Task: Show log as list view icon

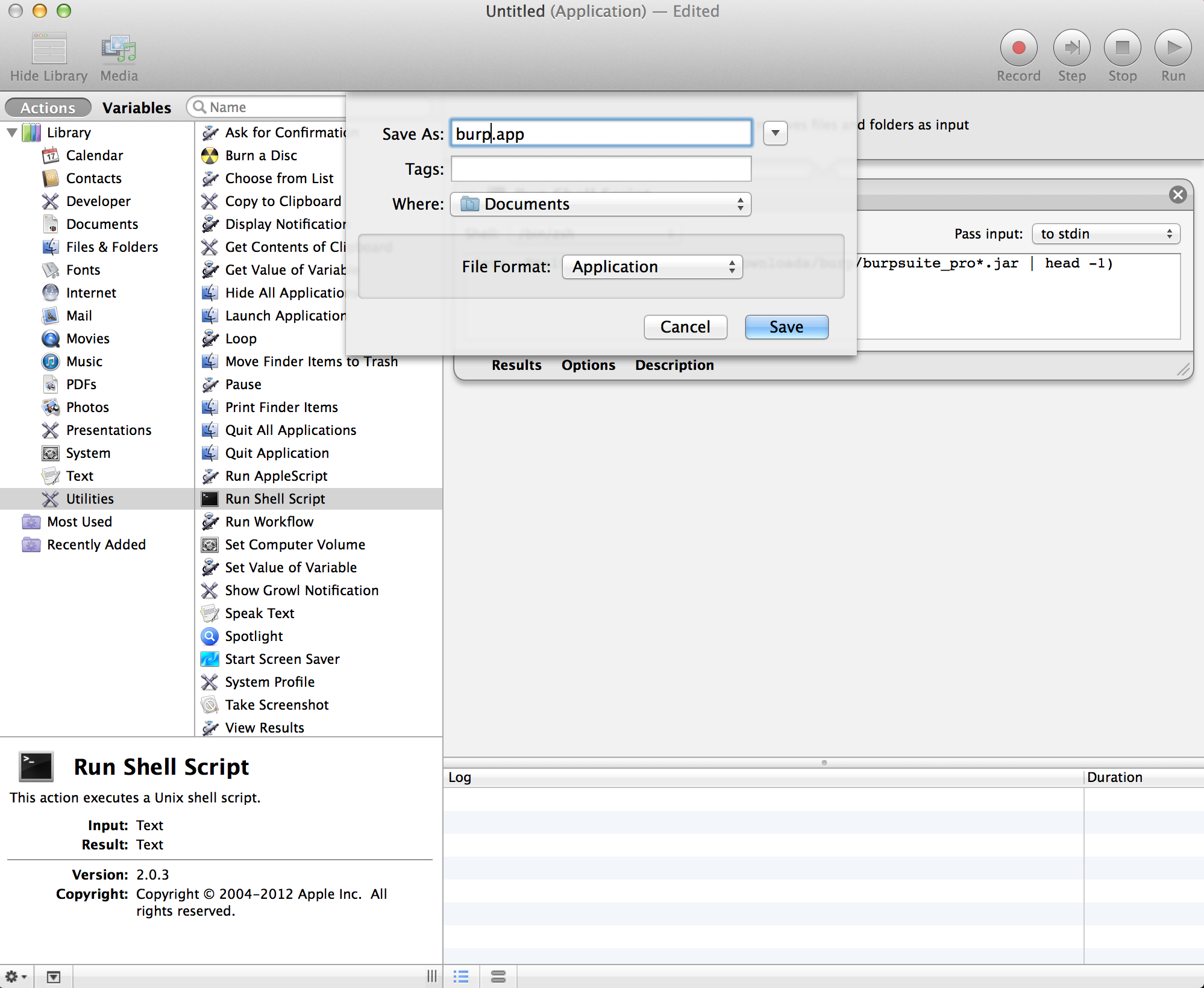Action: (x=462, y=977)
